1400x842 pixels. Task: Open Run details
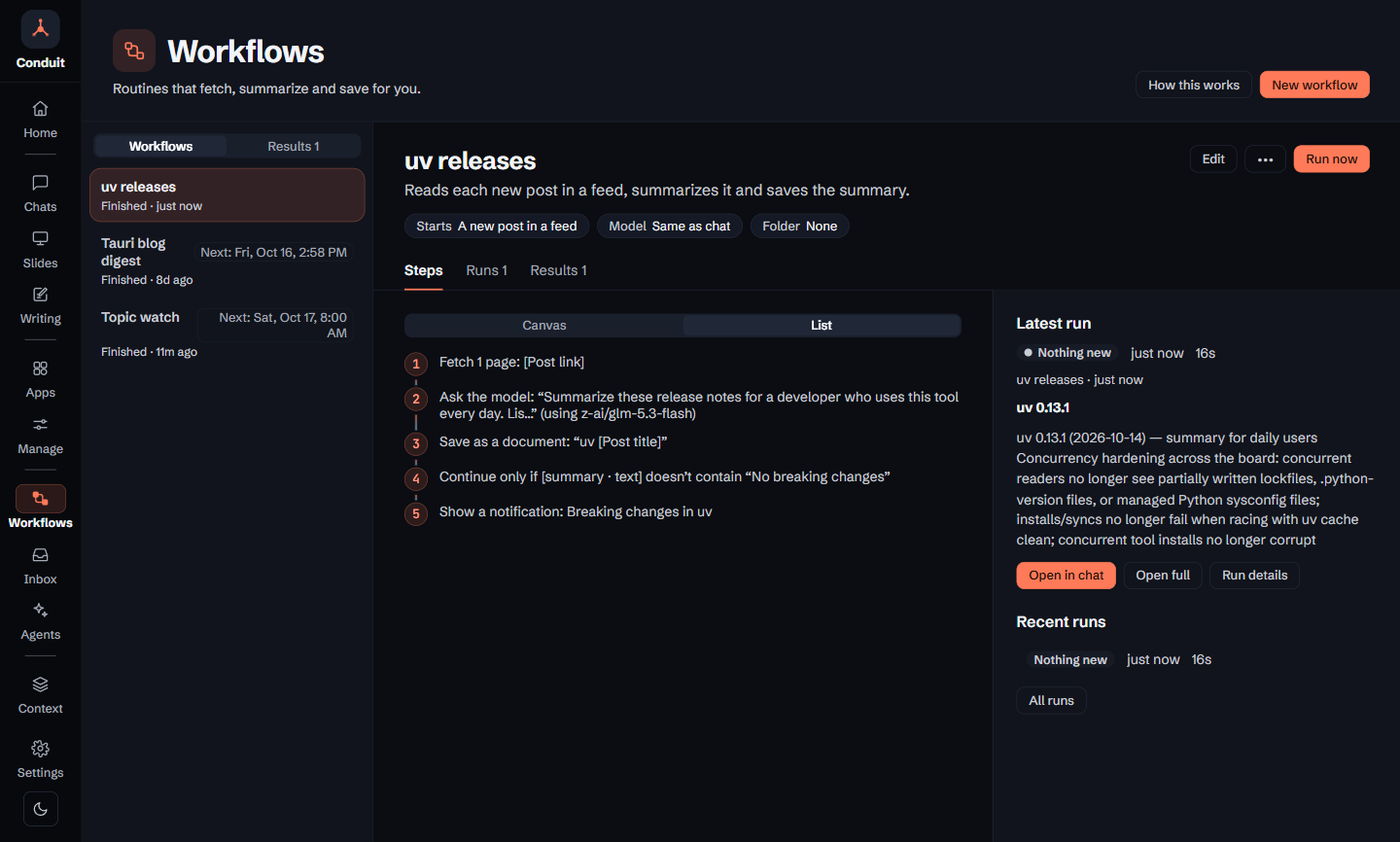tap(1255, 576)
